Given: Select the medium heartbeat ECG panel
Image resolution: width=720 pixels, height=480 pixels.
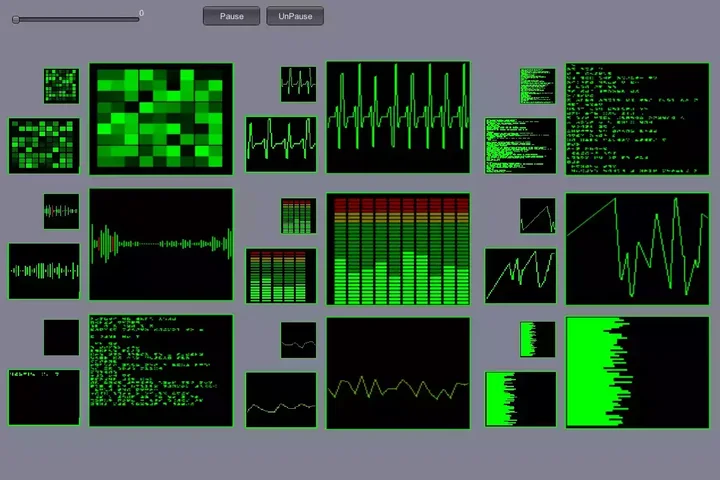Looking at the screenshot, I should click(x=281, y=144).
